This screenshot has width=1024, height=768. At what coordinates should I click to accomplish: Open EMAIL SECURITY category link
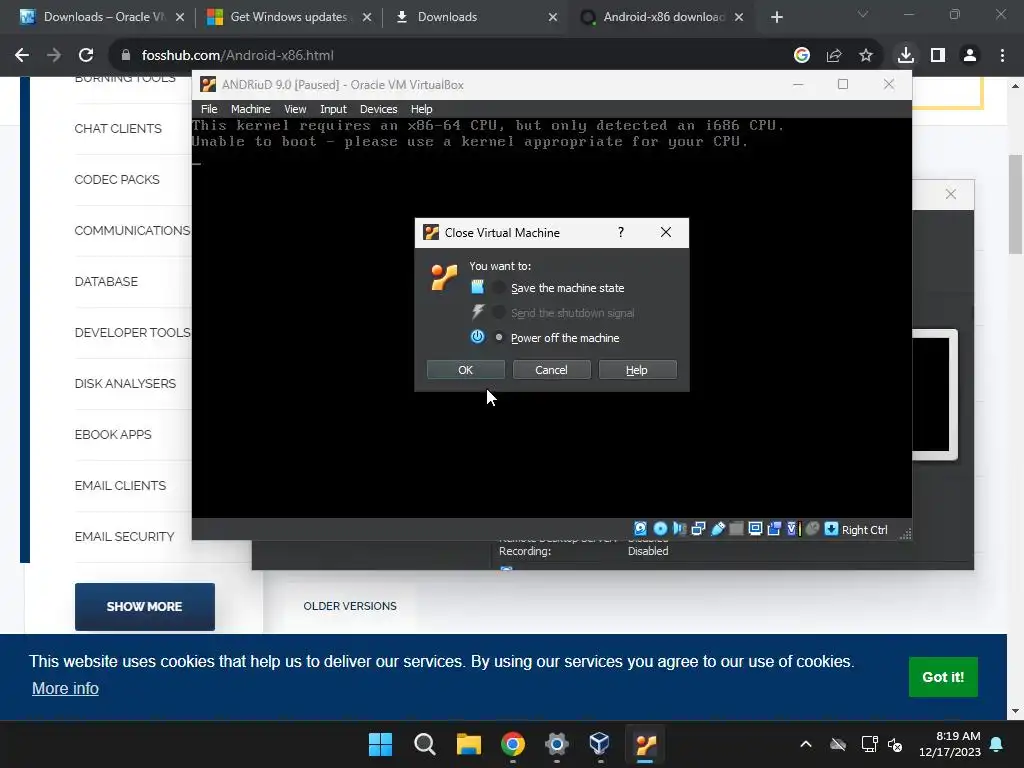[124, 536]
